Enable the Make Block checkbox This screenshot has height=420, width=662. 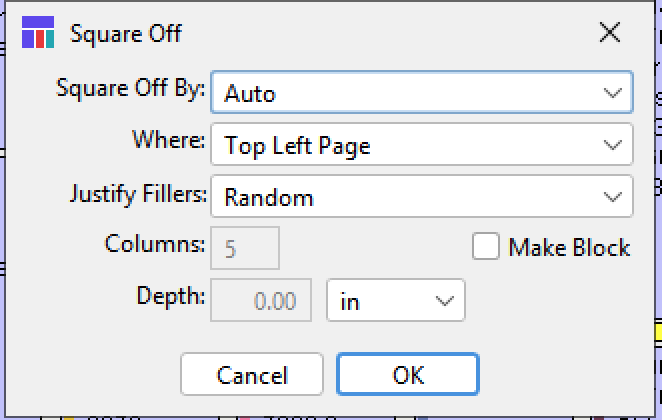tap(486, 247)
